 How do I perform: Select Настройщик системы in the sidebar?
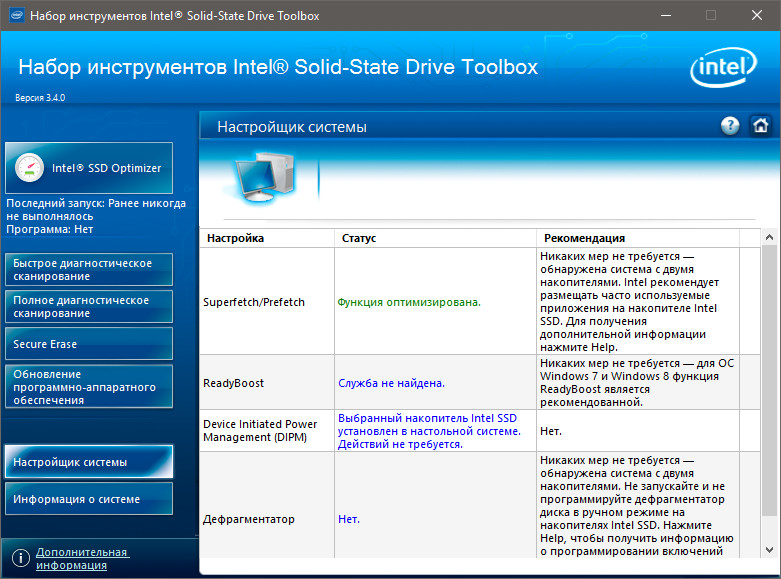89,462
